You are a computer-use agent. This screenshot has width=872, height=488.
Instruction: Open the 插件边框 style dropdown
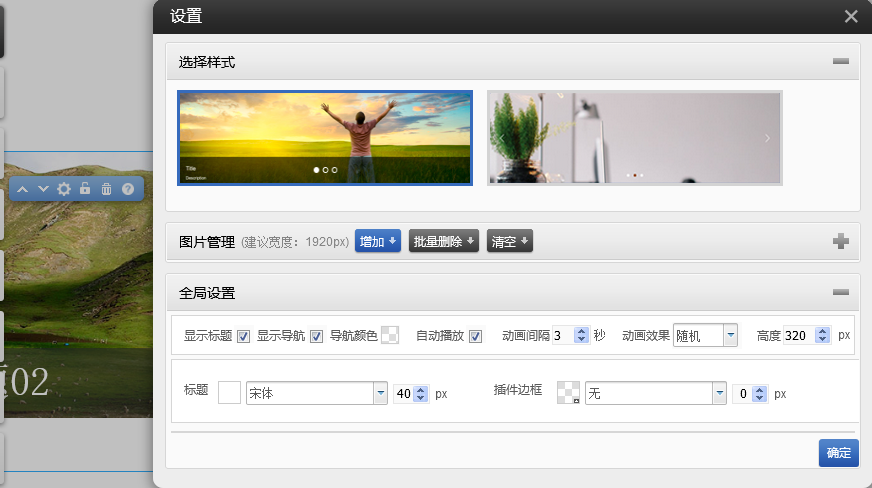coord(719,394)
